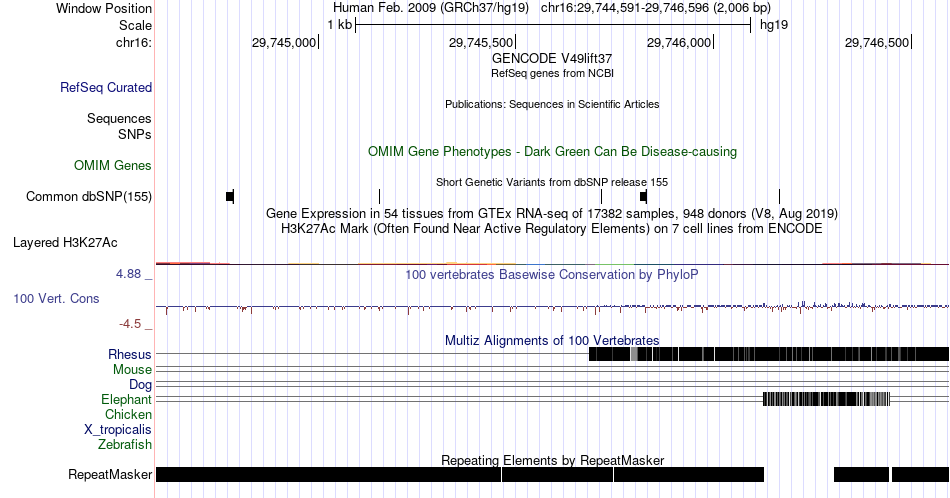Click the 29,746,000 ruler position
Screen dimensions: 950x498
679,42
